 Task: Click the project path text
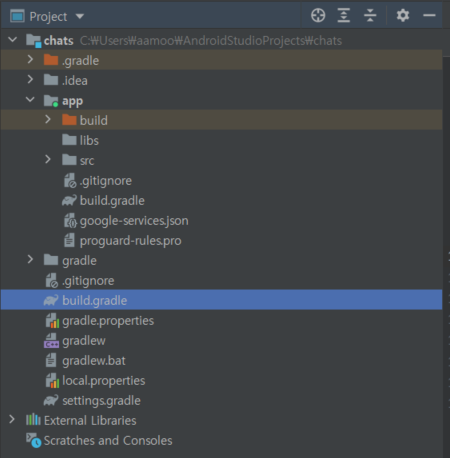(x=211, y=41)
